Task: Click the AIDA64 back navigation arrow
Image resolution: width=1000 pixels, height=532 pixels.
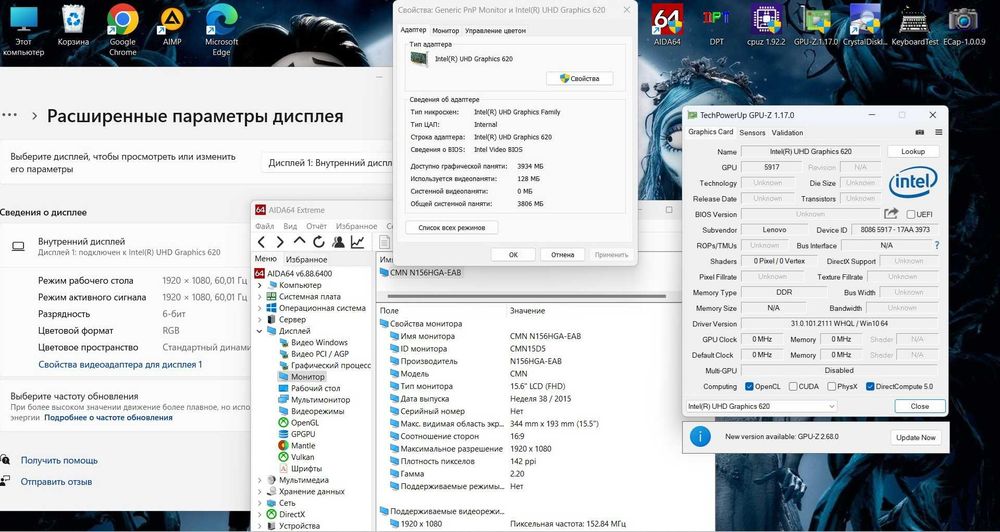Action: coord(261,242)
